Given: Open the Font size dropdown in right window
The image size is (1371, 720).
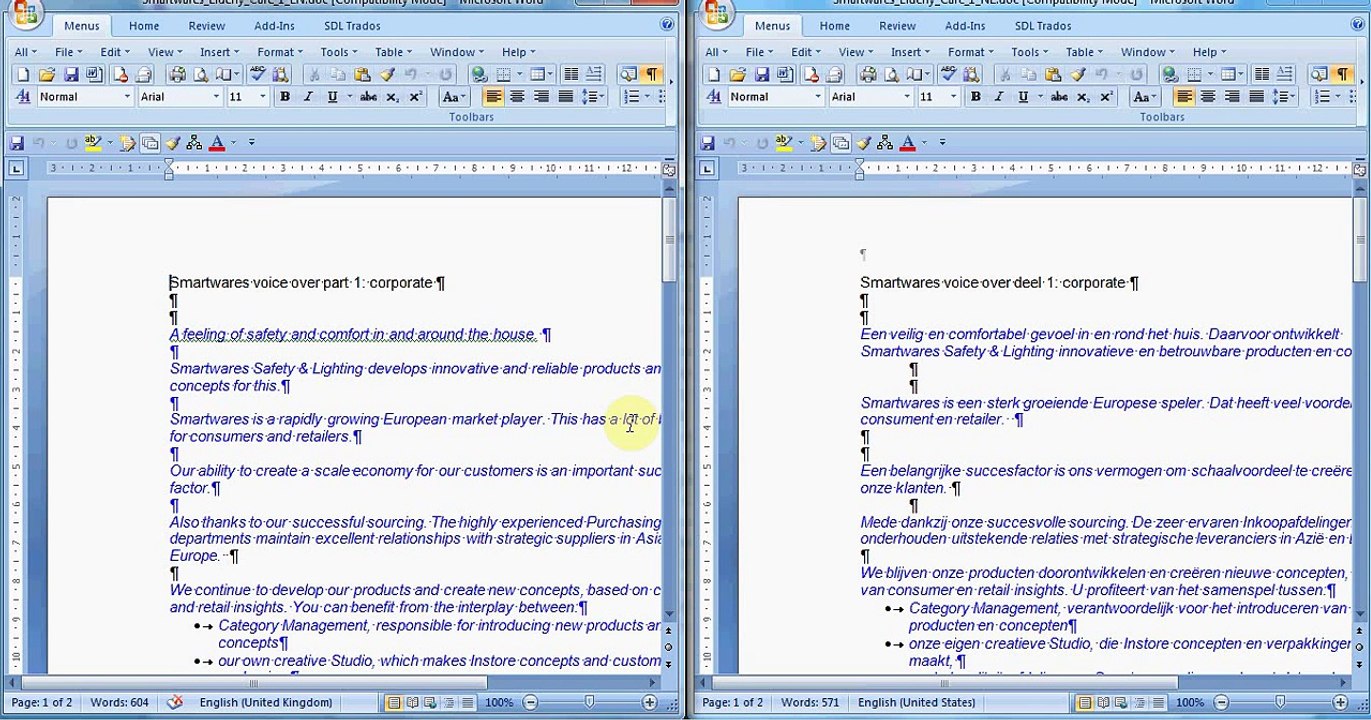Looking at the screenshot, I should (953, 97).
